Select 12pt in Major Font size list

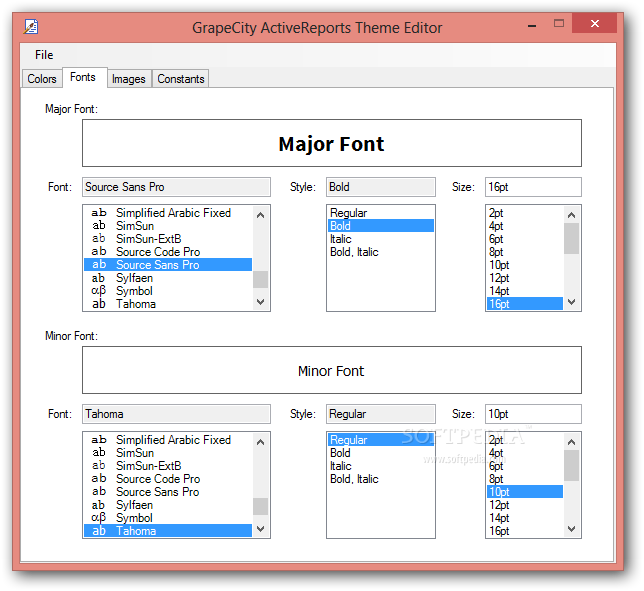tap(525, 278)
